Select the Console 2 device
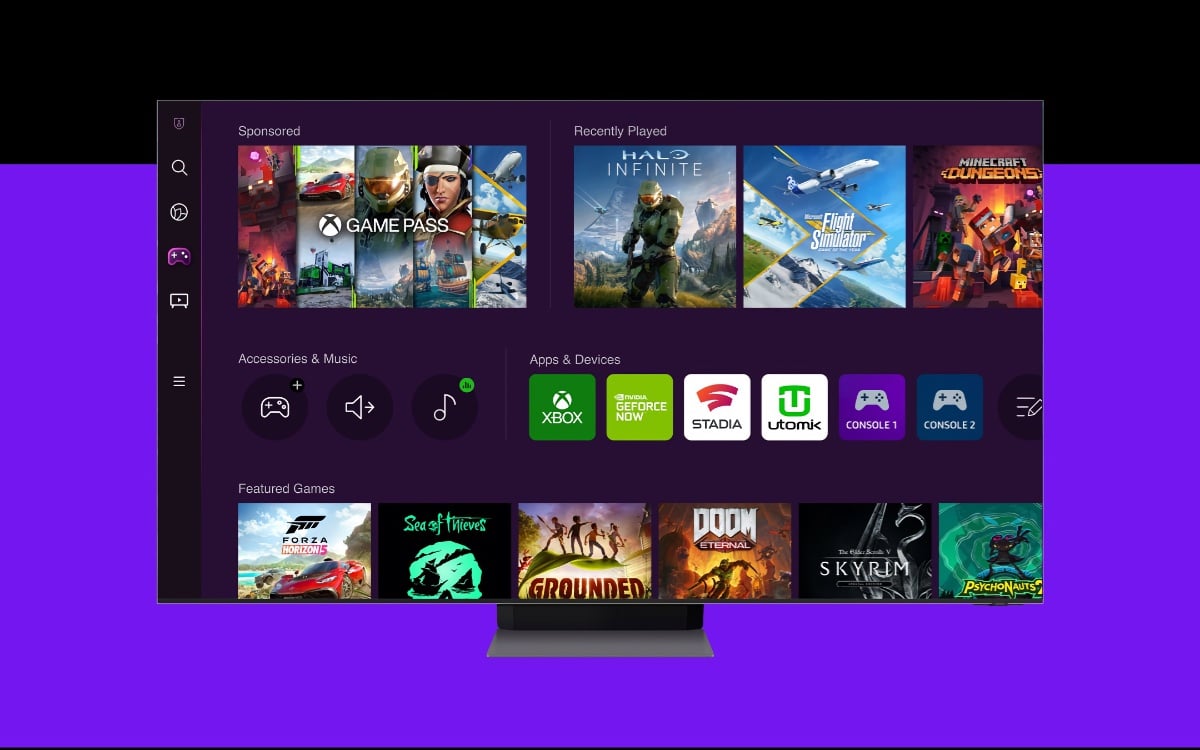 (x=949, y=407)
